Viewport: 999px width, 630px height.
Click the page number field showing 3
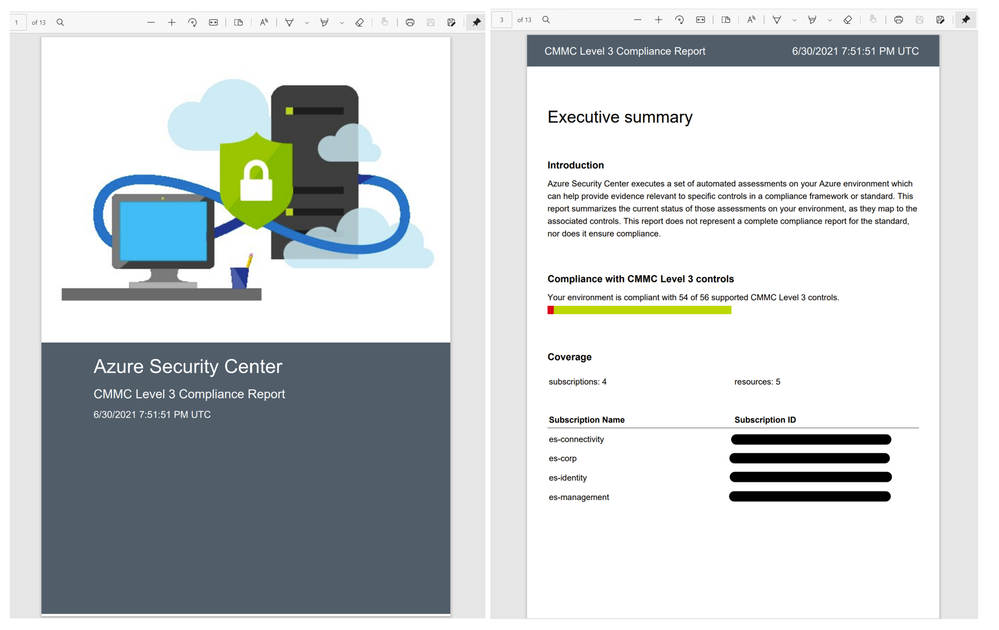(x=502, y=20)
